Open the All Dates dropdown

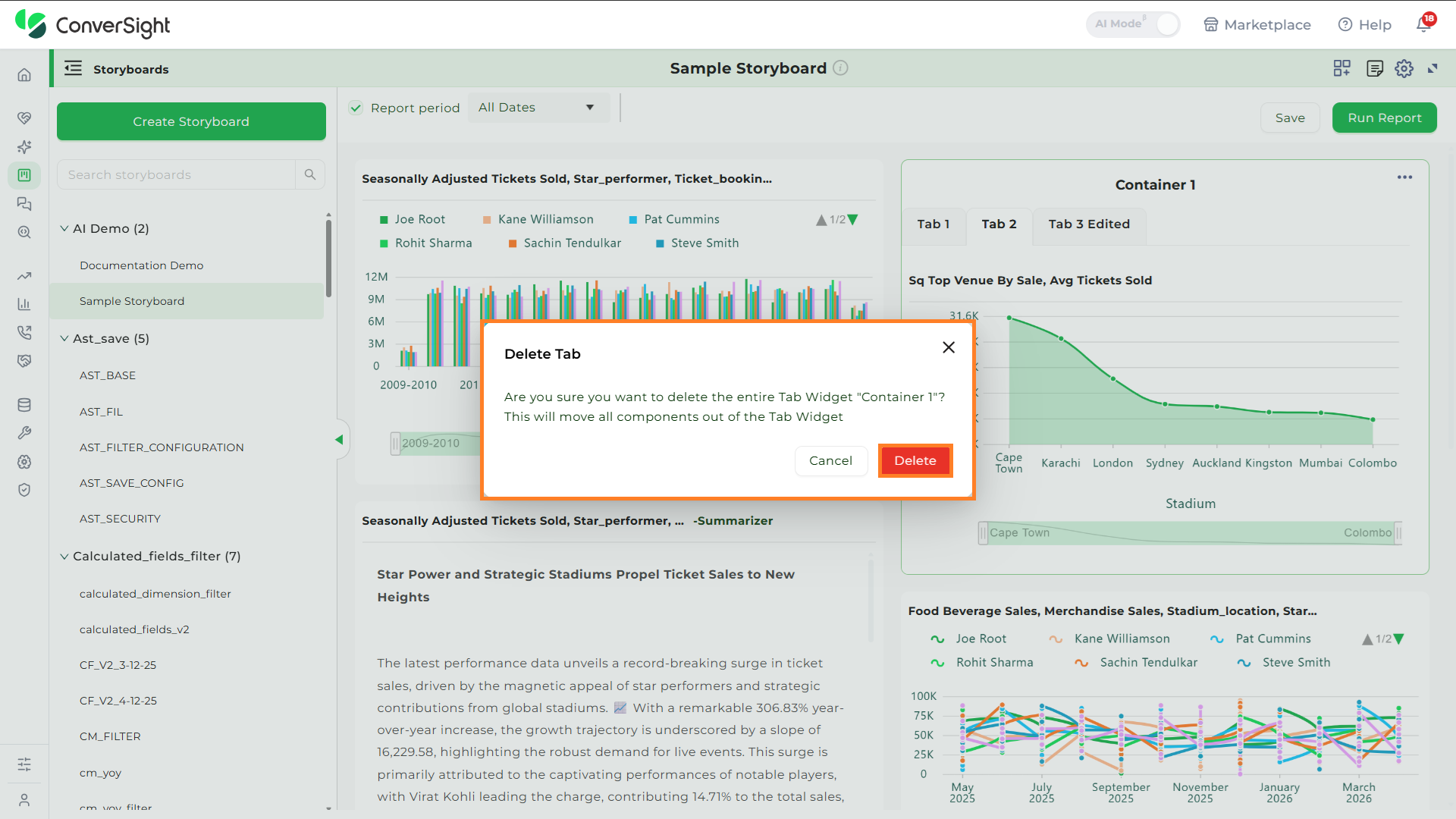pos(538,108)
